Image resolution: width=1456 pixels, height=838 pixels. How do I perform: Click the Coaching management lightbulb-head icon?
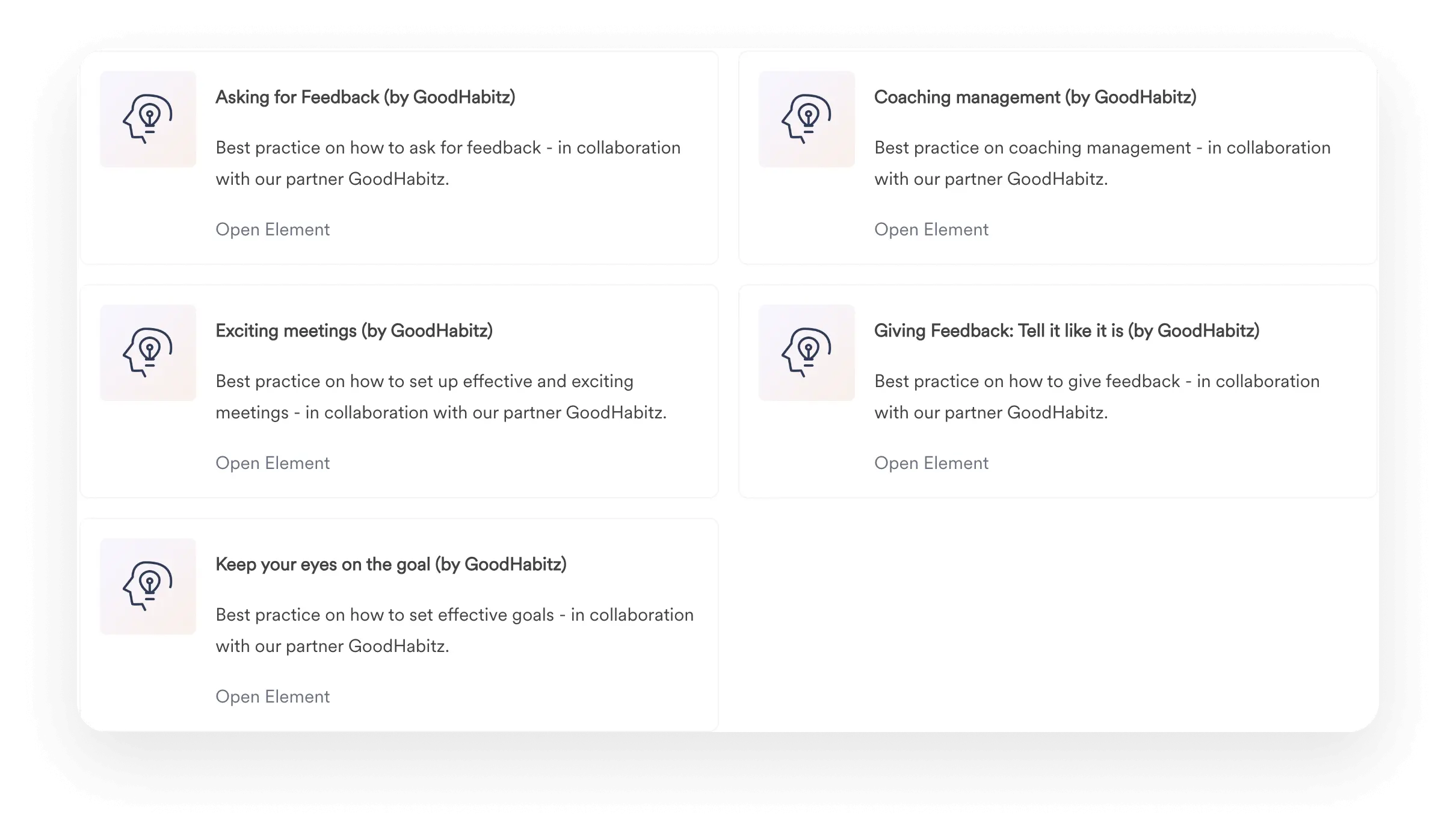coord(806,119)
